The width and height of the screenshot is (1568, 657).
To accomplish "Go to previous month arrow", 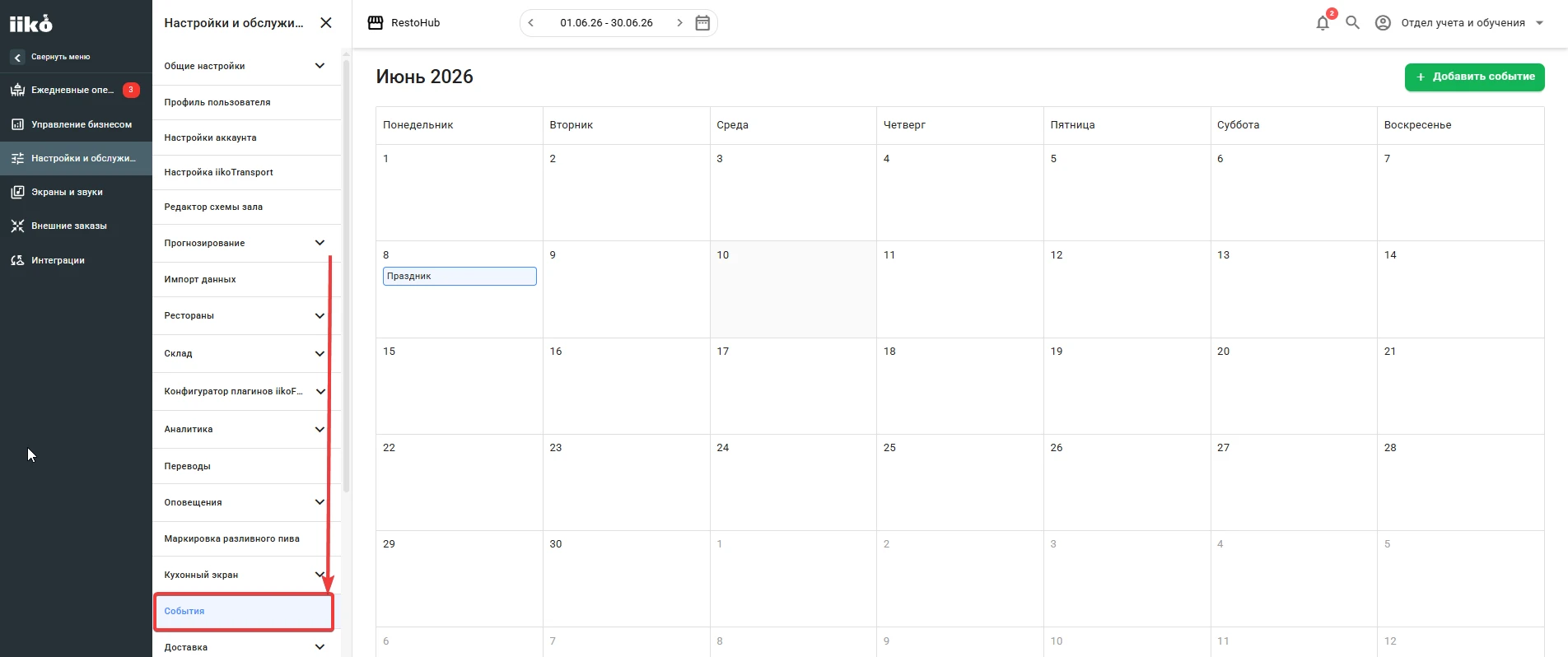I will [531, 23].
